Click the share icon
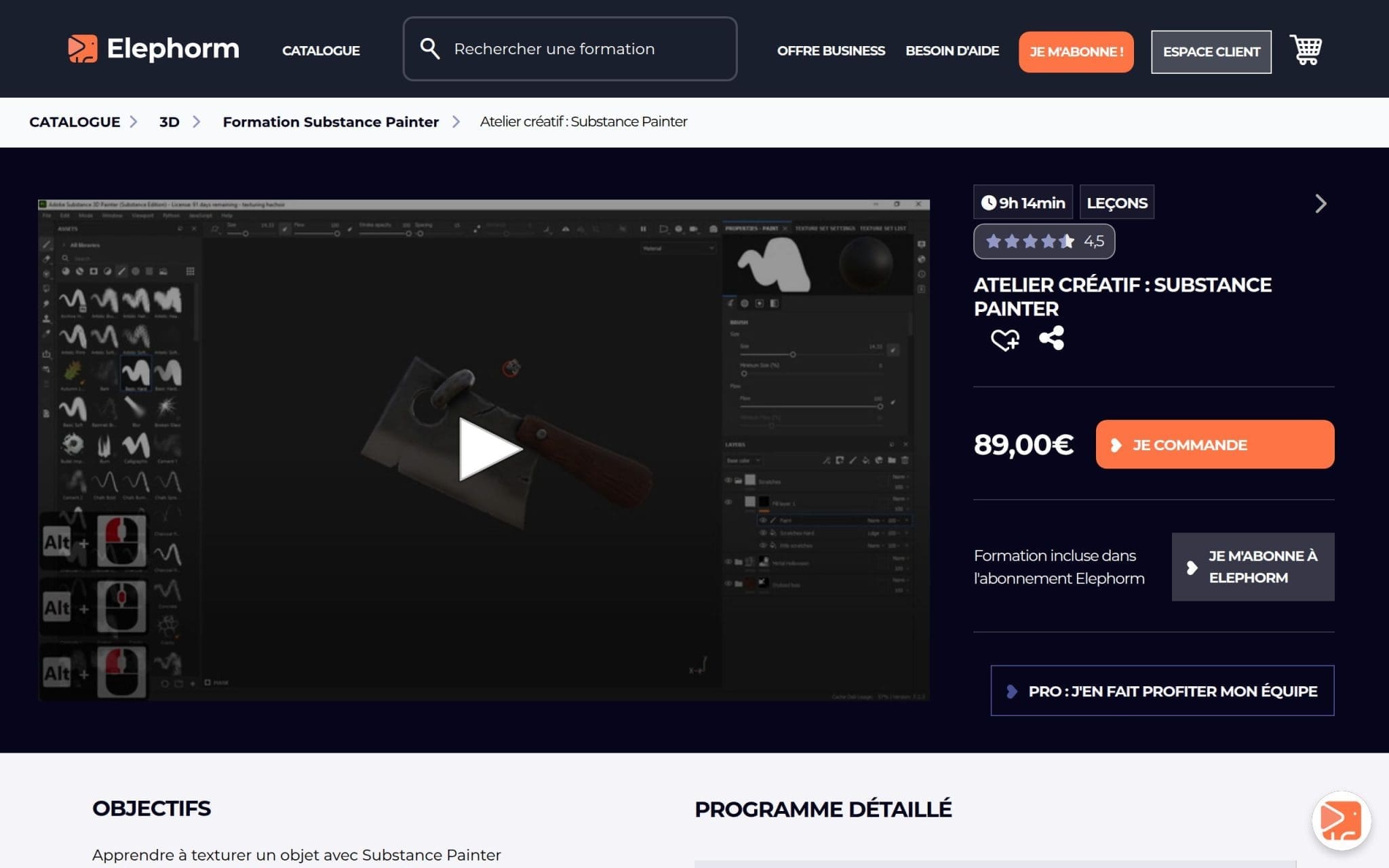Viewport: 1389px width, 868px height. (x=1051, y=338)
